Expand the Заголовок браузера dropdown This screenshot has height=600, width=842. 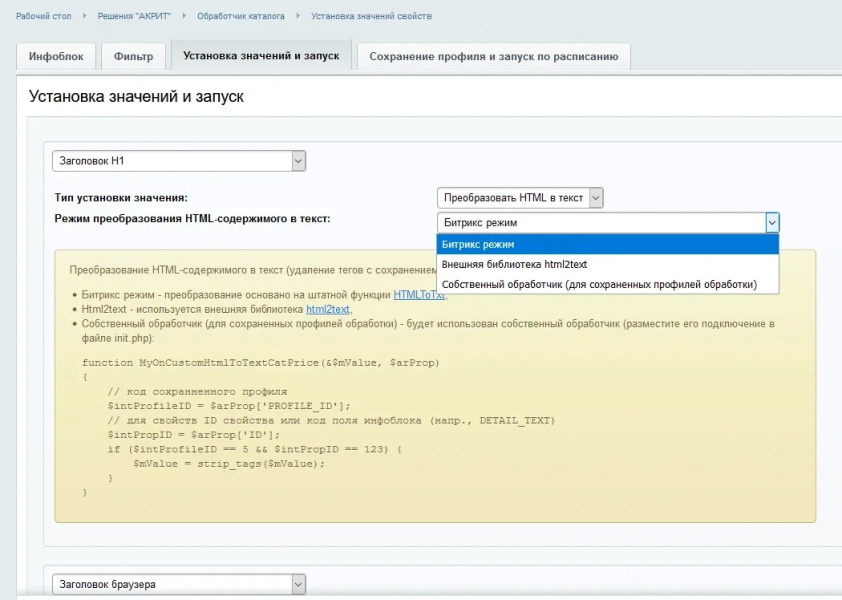point(179,584)
